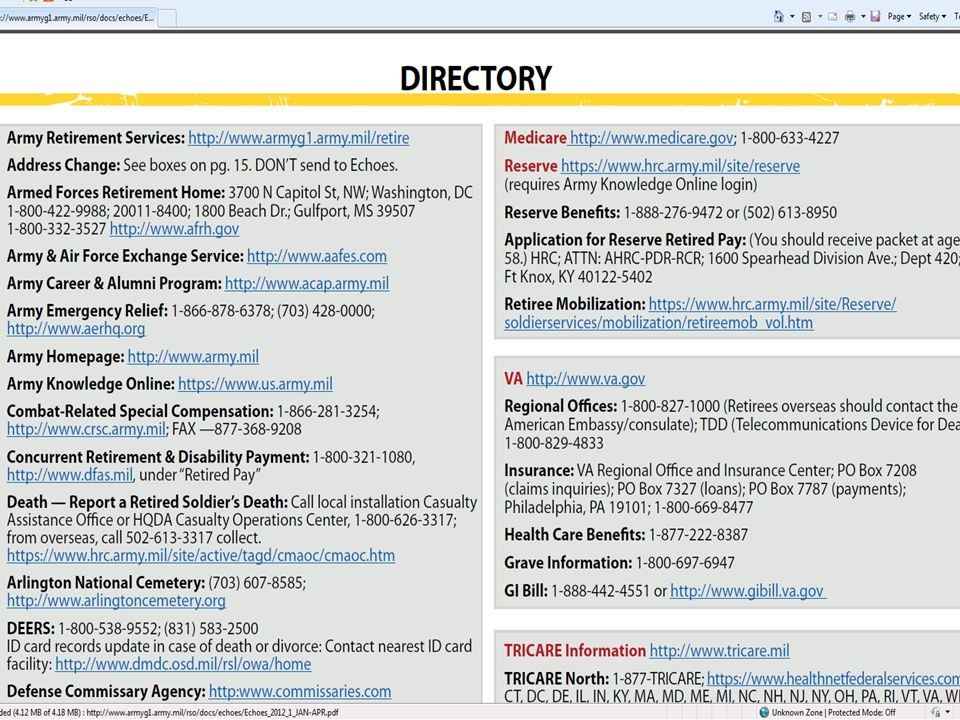Screen dimensions: 960x720
Task: Click 'Protected Mode: Off' in status bar
Action: (862, 713)
